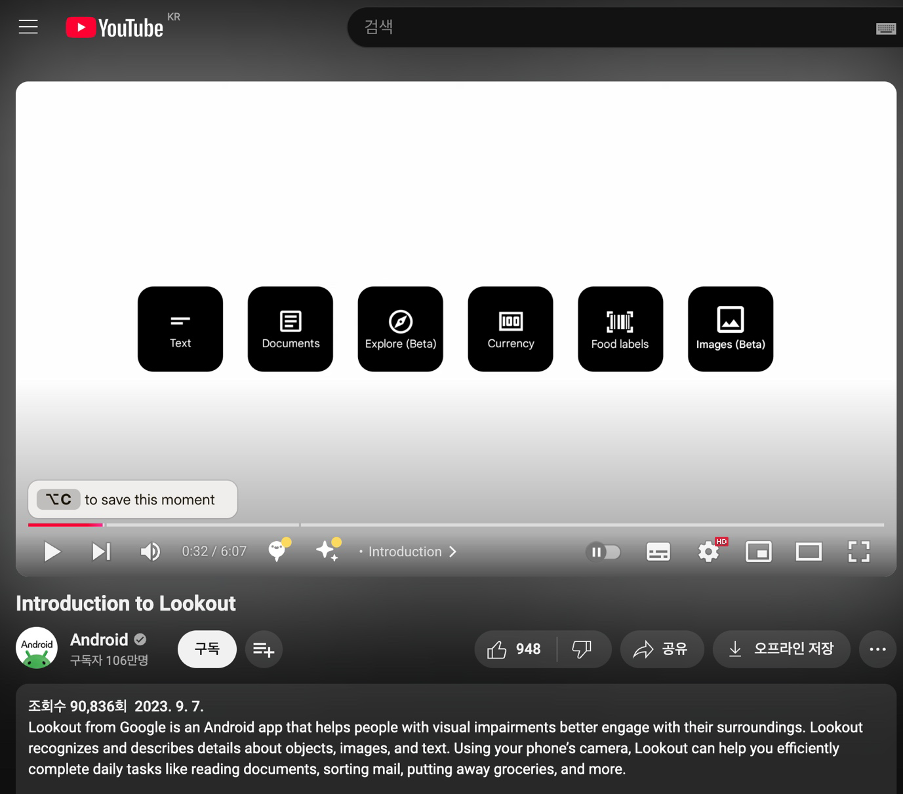Open the on-screen keyboard icon in search
The image size is (904, 794).
click(x=886, y=28)
